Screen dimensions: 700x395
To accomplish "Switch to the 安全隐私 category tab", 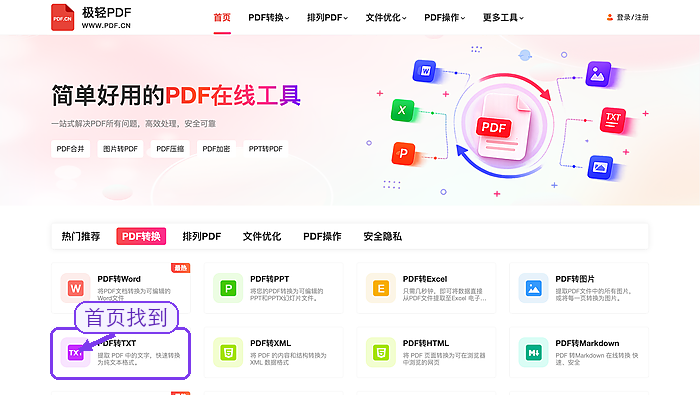I will [x=383, y=236].
